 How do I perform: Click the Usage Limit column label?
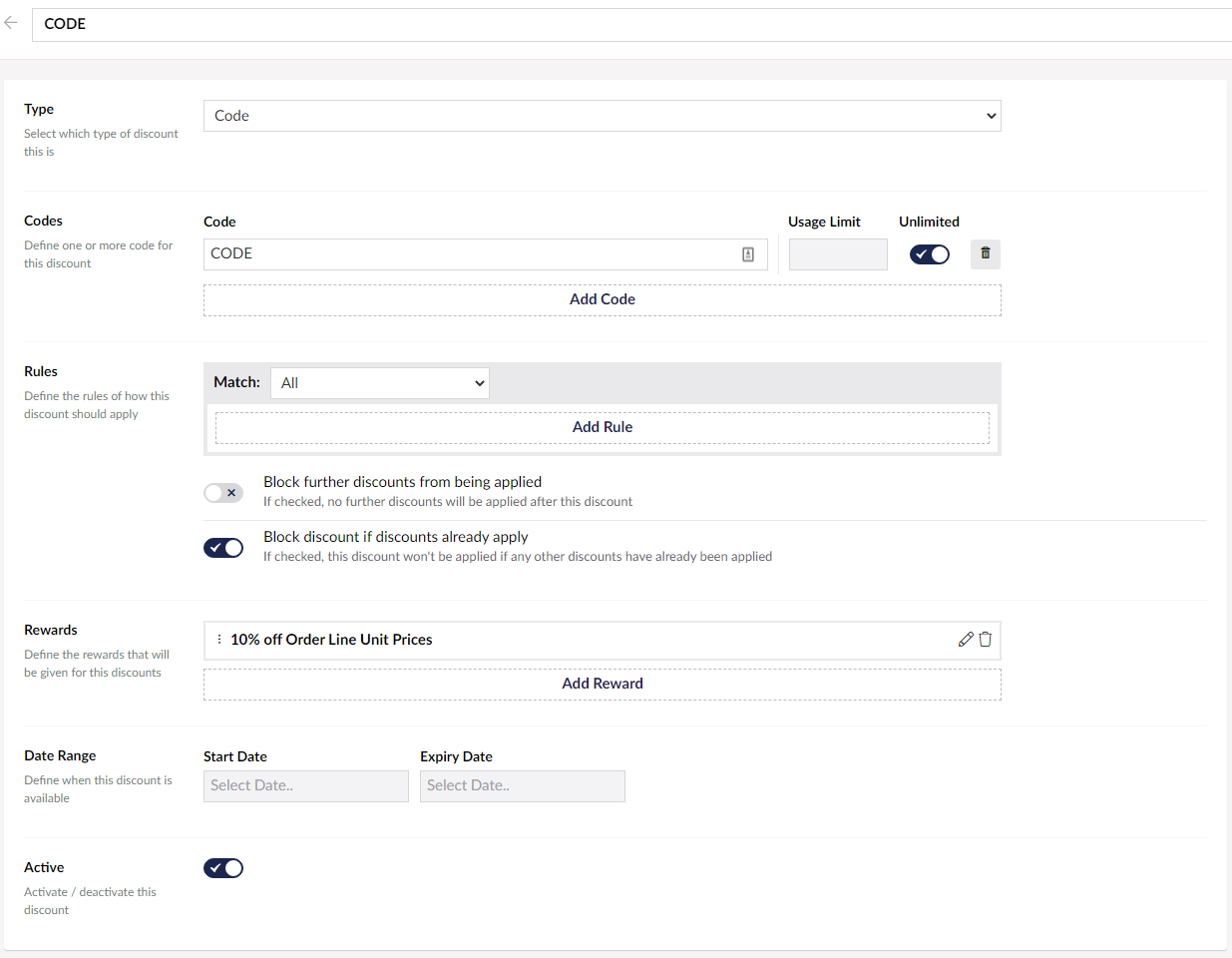click(x=824, y=222)
